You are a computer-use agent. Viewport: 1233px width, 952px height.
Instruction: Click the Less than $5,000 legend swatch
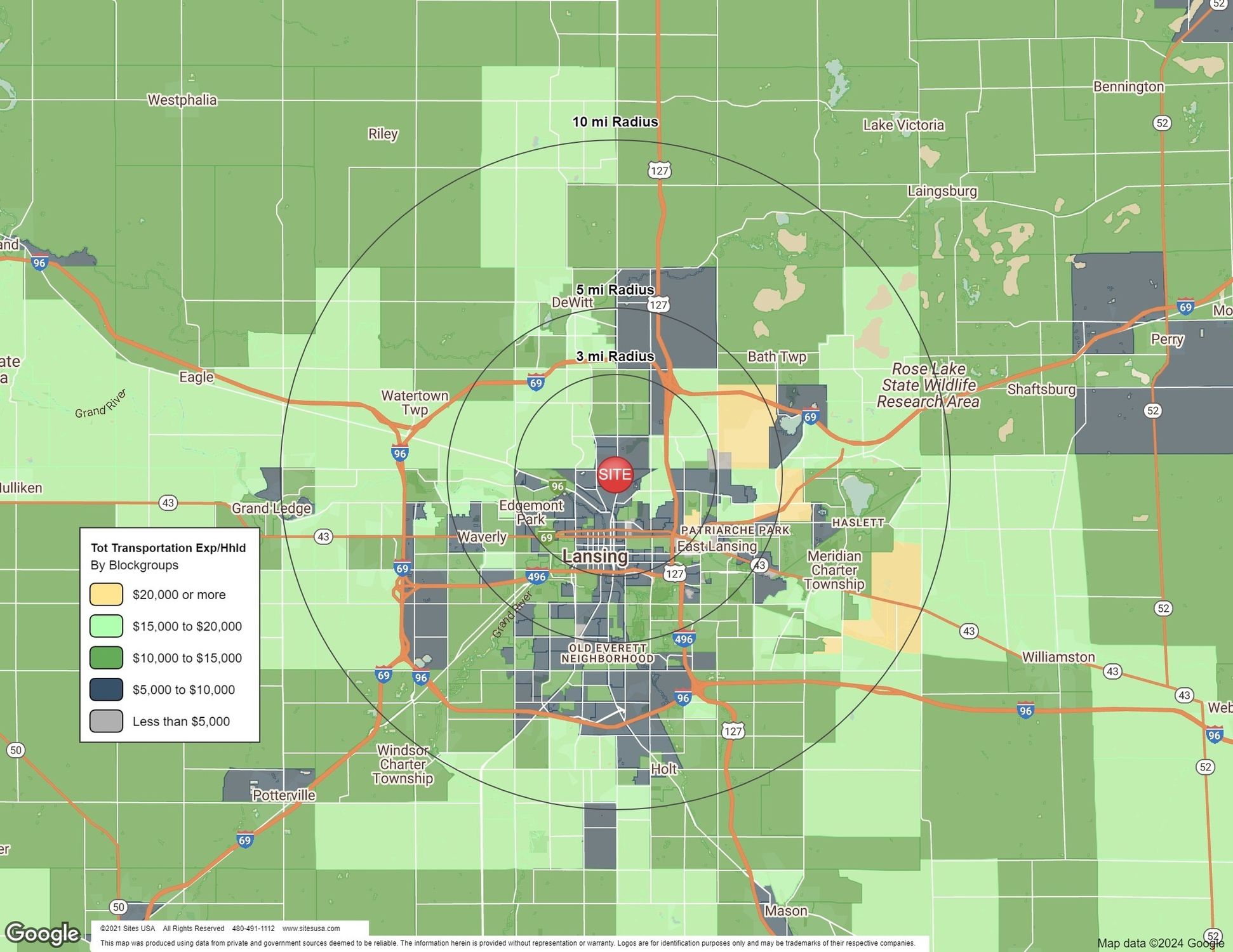coord(106,722)
